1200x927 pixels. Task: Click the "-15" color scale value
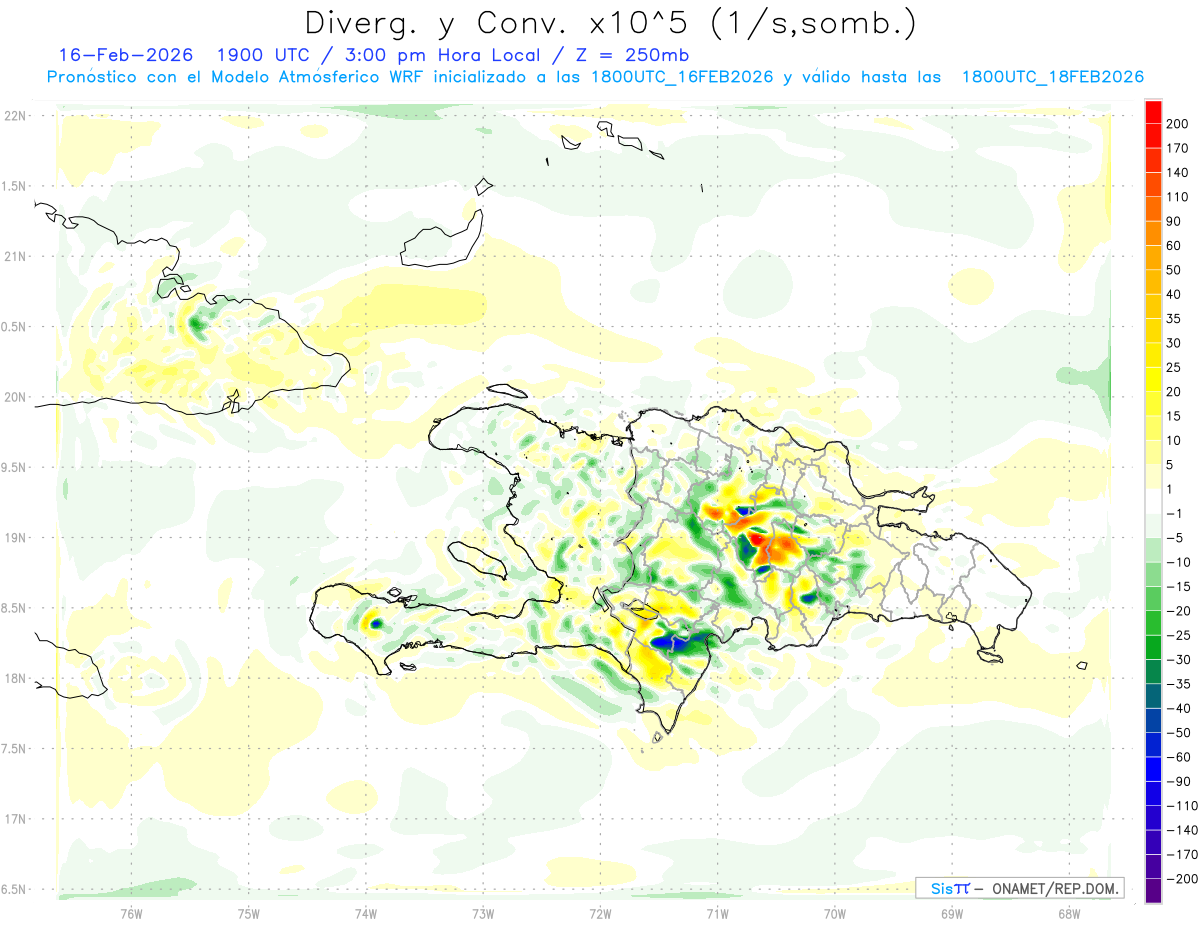click(x=1180, y=586)
